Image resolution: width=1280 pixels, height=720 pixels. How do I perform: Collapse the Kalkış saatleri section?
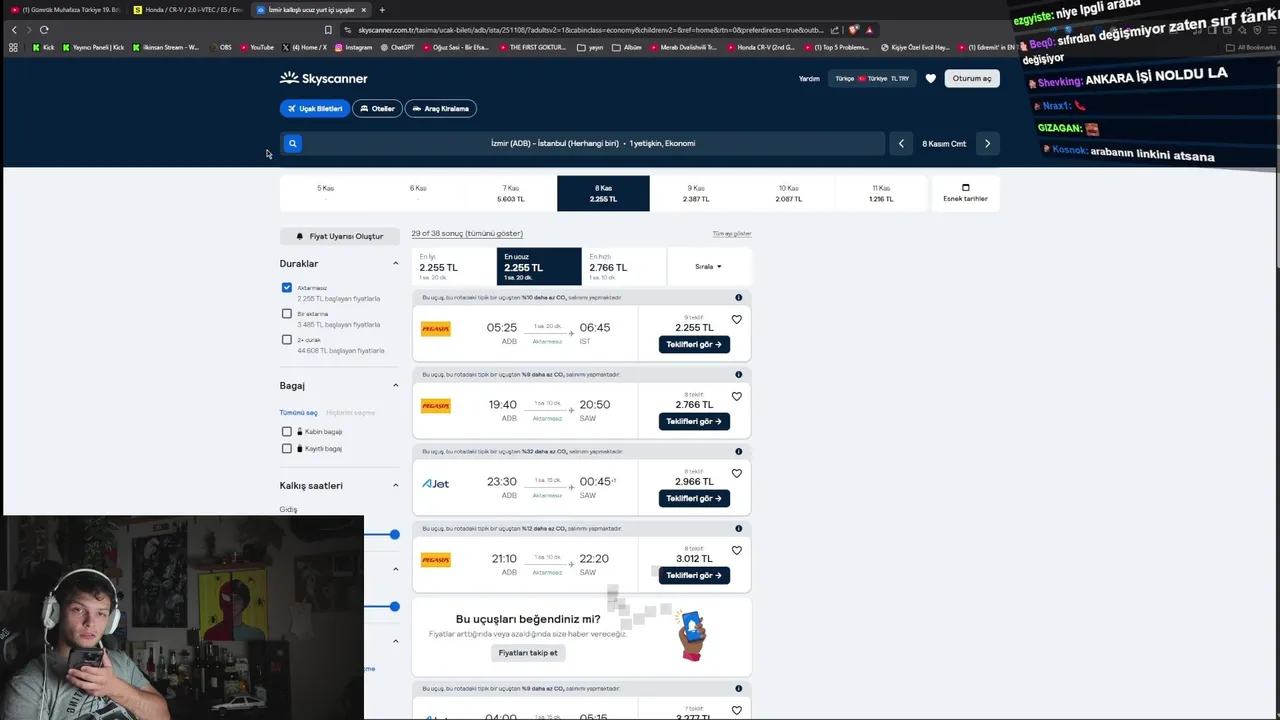pyautogui.click(x=395, y=486)
